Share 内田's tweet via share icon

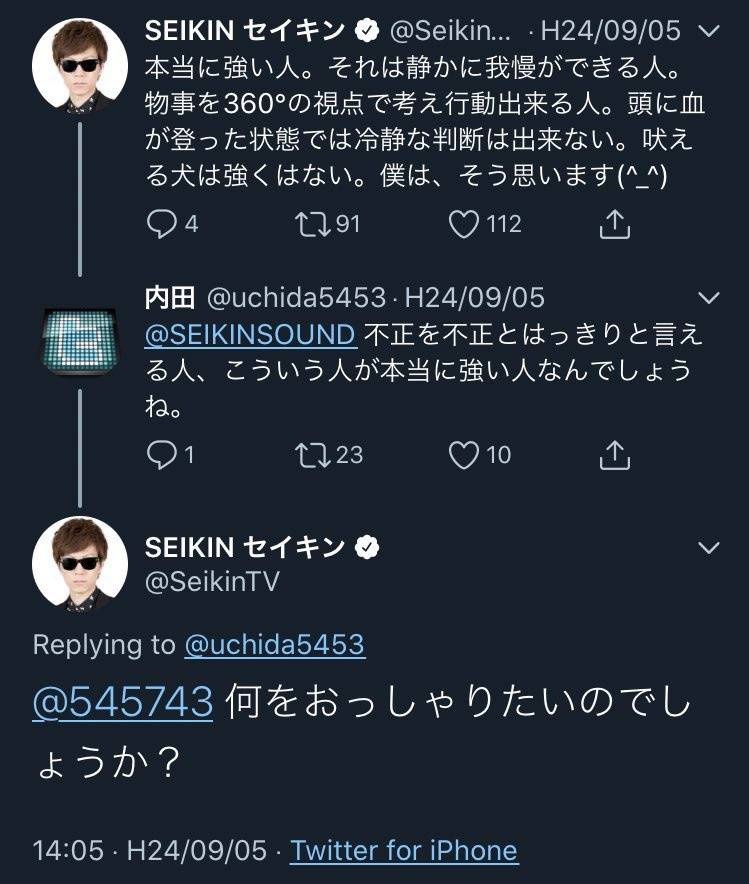click(x=614, y=456)
